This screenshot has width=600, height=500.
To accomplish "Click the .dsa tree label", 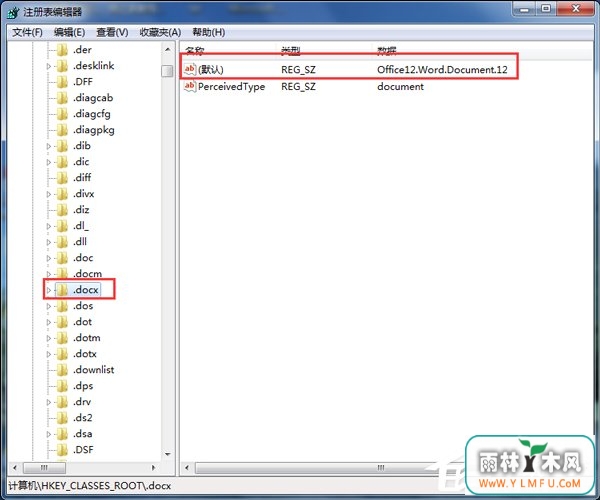I will coord(83,434).
